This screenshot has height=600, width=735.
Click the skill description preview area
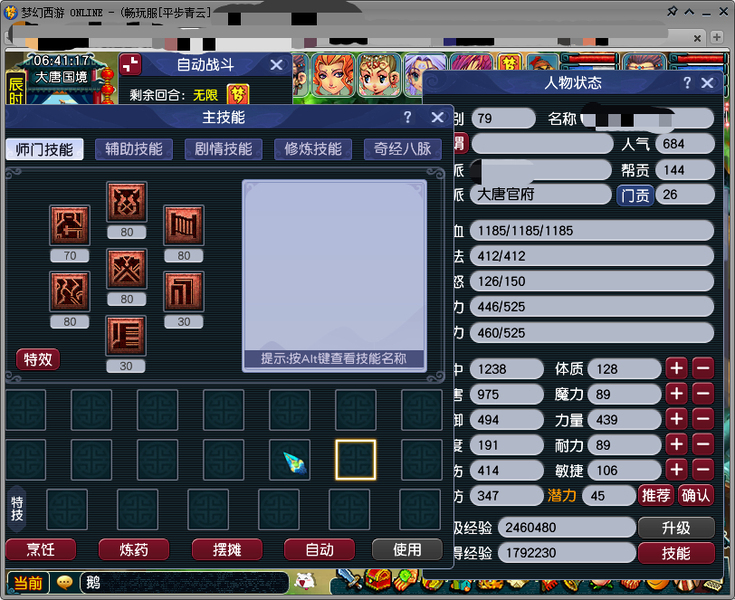[x=334, y=276]
